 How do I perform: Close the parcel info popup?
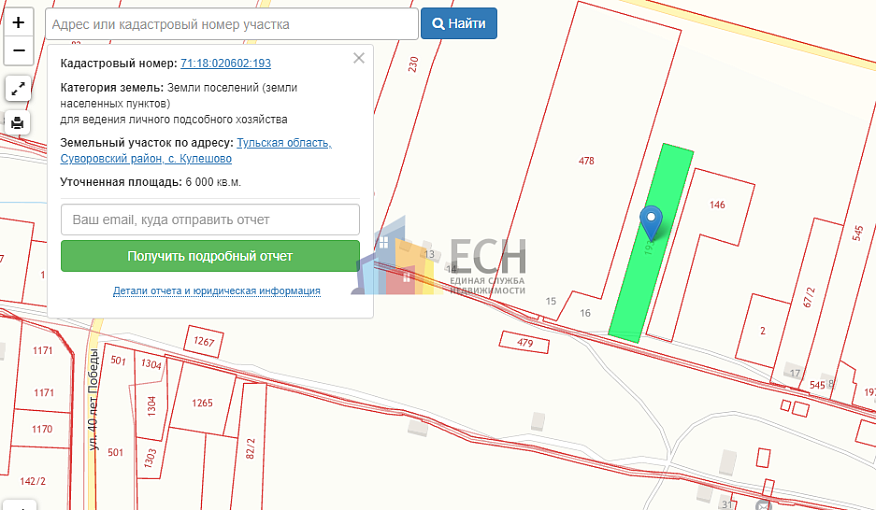(359, 58)
